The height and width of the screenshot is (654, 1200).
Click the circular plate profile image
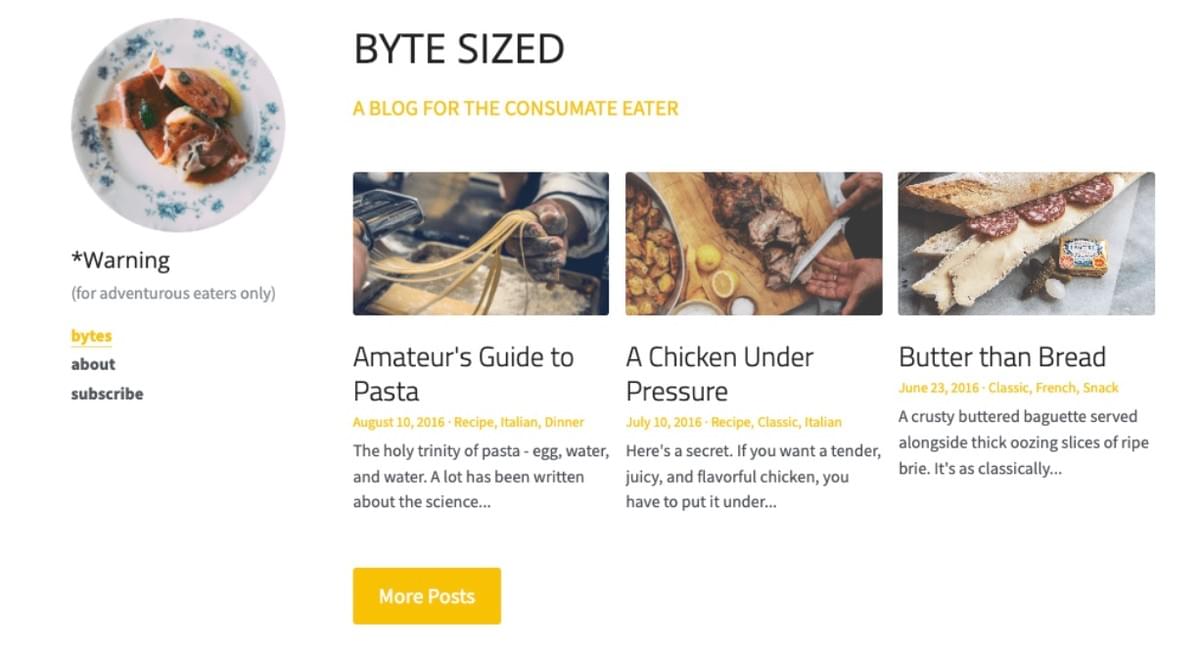pyautogui.click(x=178, y=125)
